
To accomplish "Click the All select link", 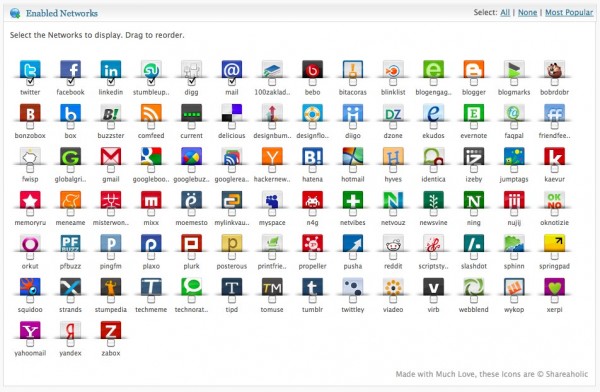I will coord(505,13).
